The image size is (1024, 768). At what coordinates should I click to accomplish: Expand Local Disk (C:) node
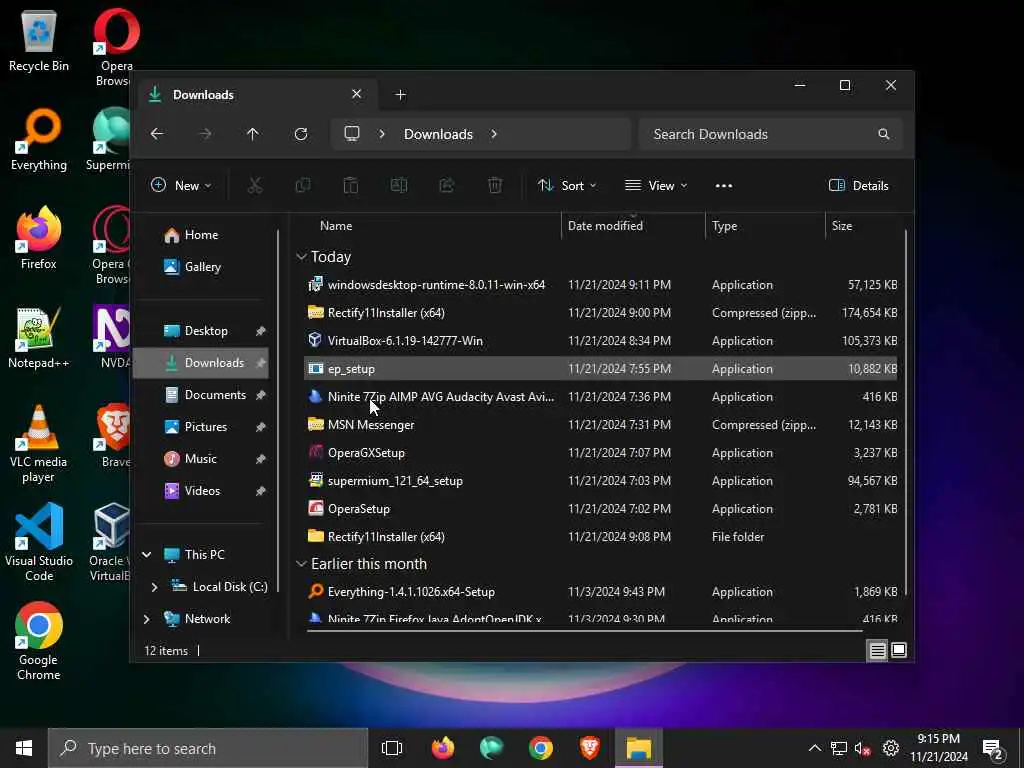click(x=154, y=587)
